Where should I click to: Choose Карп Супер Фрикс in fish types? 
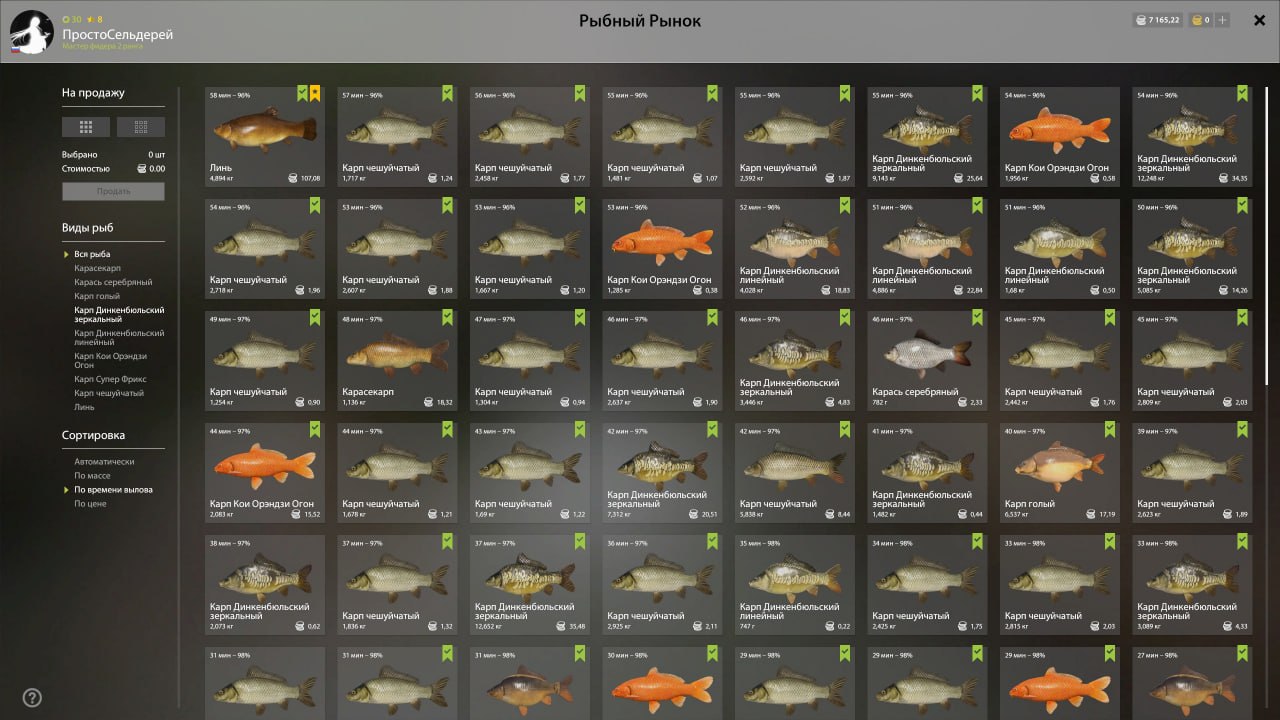[x=109, y=380]
